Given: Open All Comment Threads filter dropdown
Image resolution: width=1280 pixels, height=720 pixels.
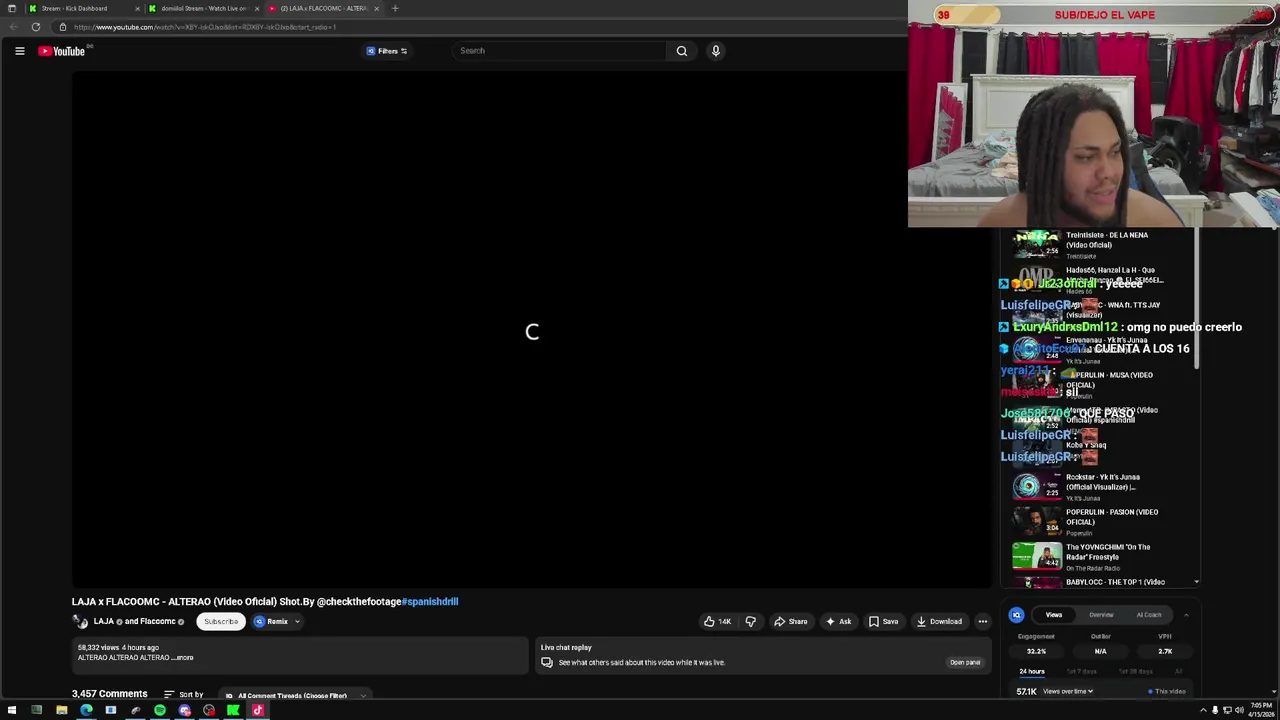Looking at the screenshot, I should coord(295,695).
